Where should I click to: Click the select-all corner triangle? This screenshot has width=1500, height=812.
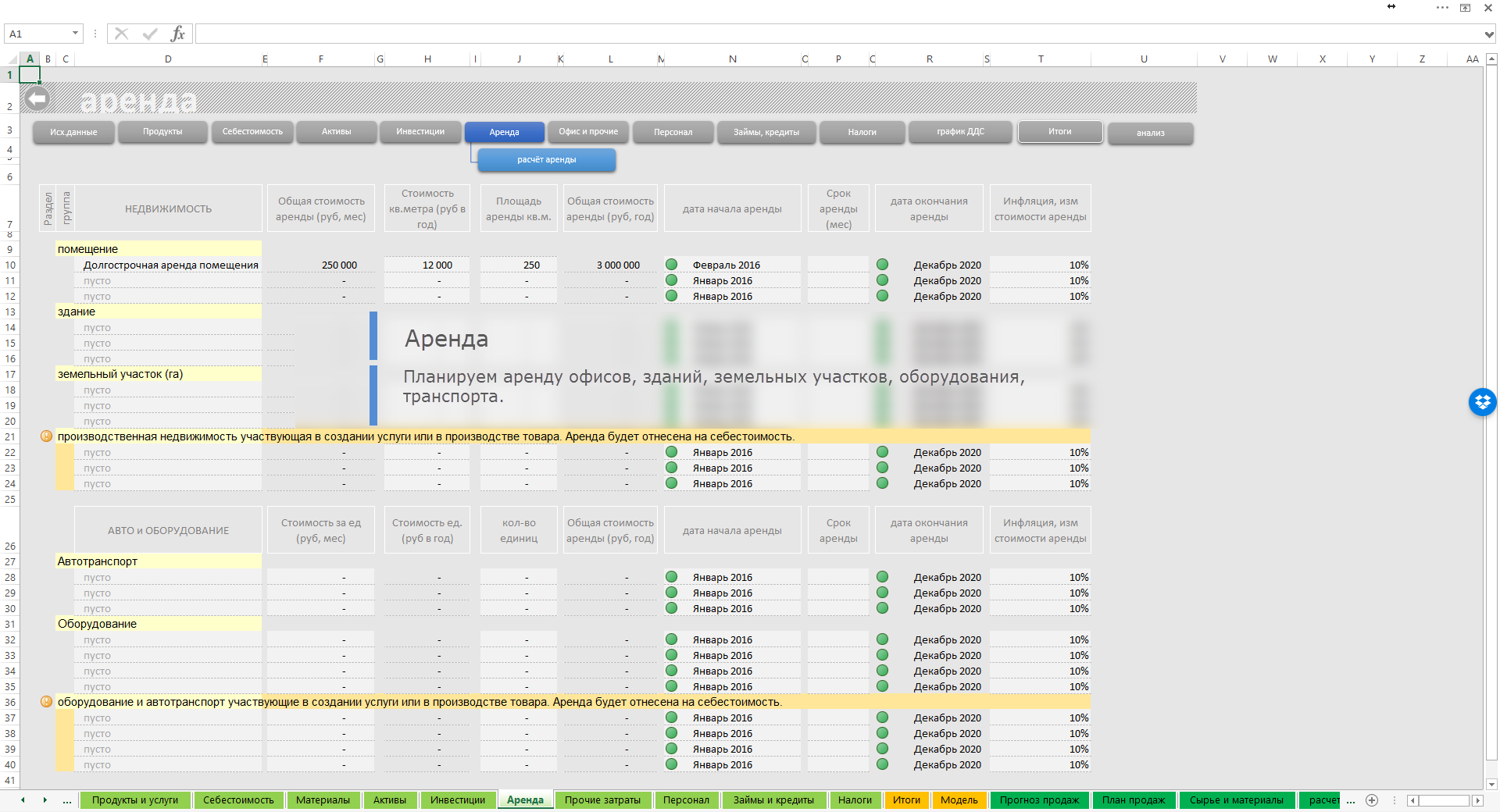[12, 59]
